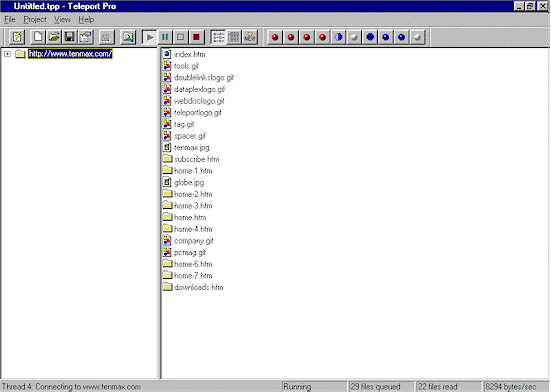The width and height of the screenshot is (551, 392).
Task: Open project properties toolbar icon
Action: [x=85, y=37]
